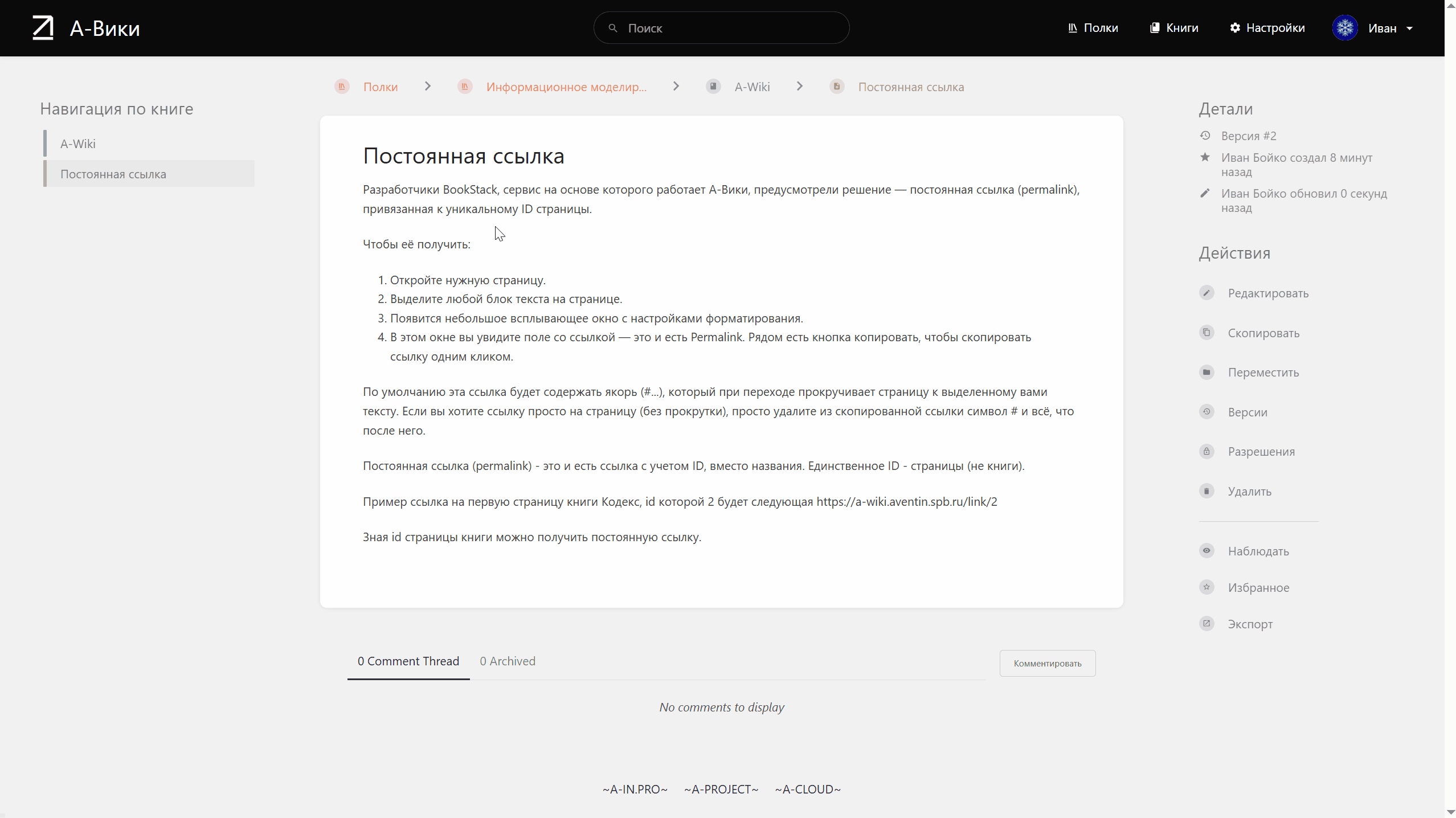This screenshot has width=1456, height=818.
Task: Click the Экспорт export icon
Action: point(1206,624)
